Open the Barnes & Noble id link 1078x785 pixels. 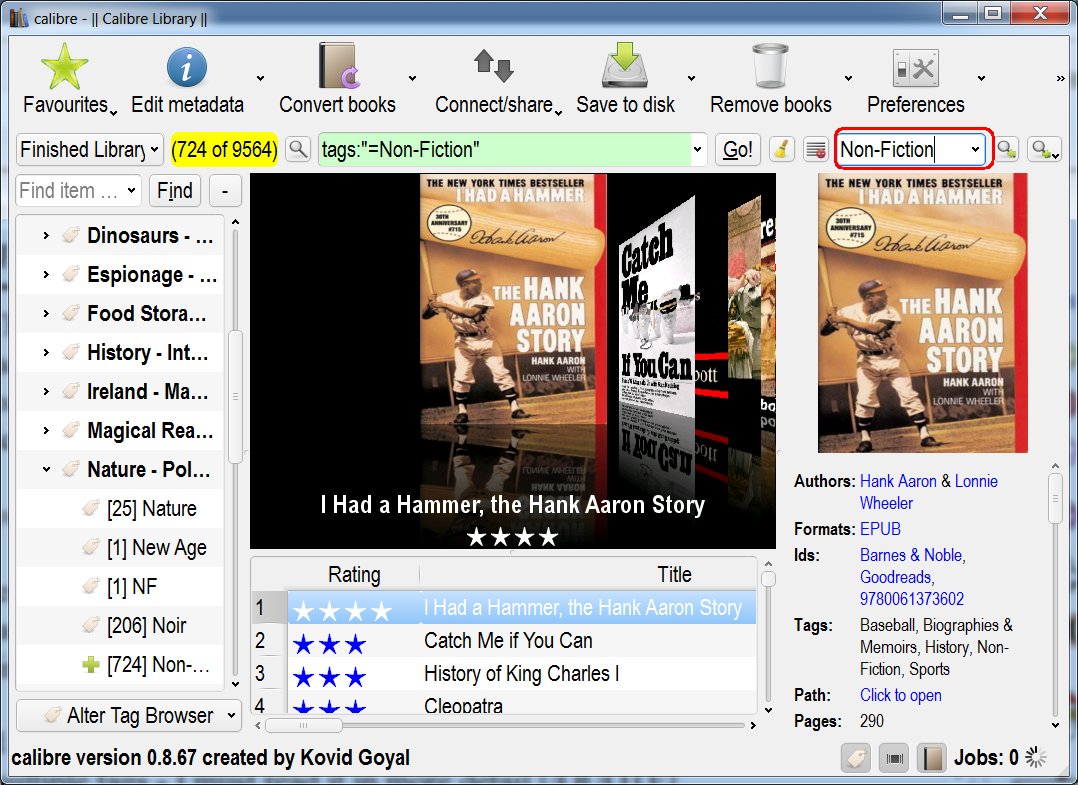912,555
